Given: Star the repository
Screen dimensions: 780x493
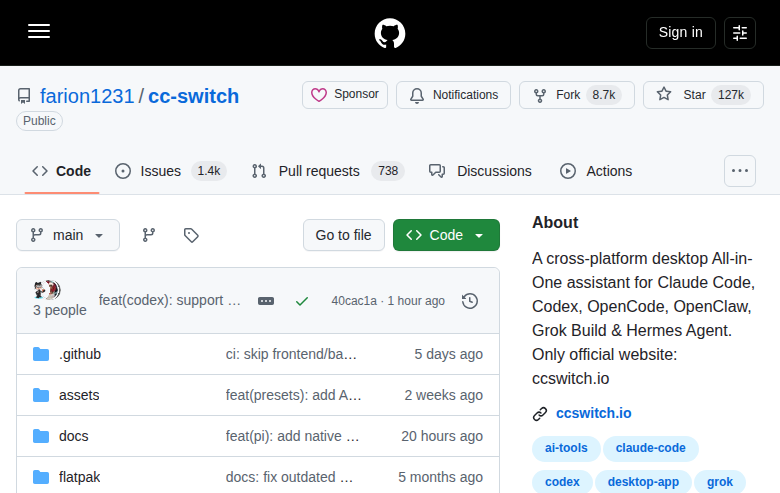Looking at the screenshot, I should 703,95.
